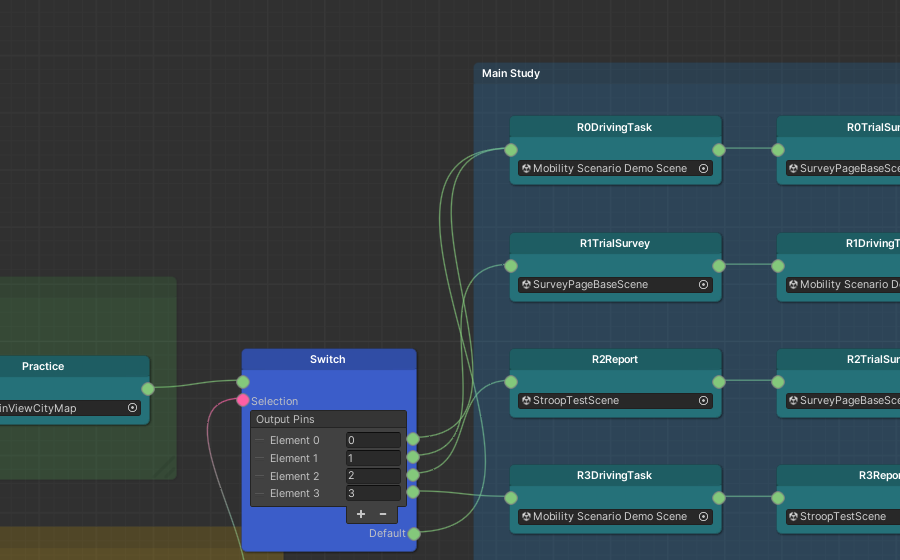
Task: Click the Element 3 value field
Action: coord(373,493)
